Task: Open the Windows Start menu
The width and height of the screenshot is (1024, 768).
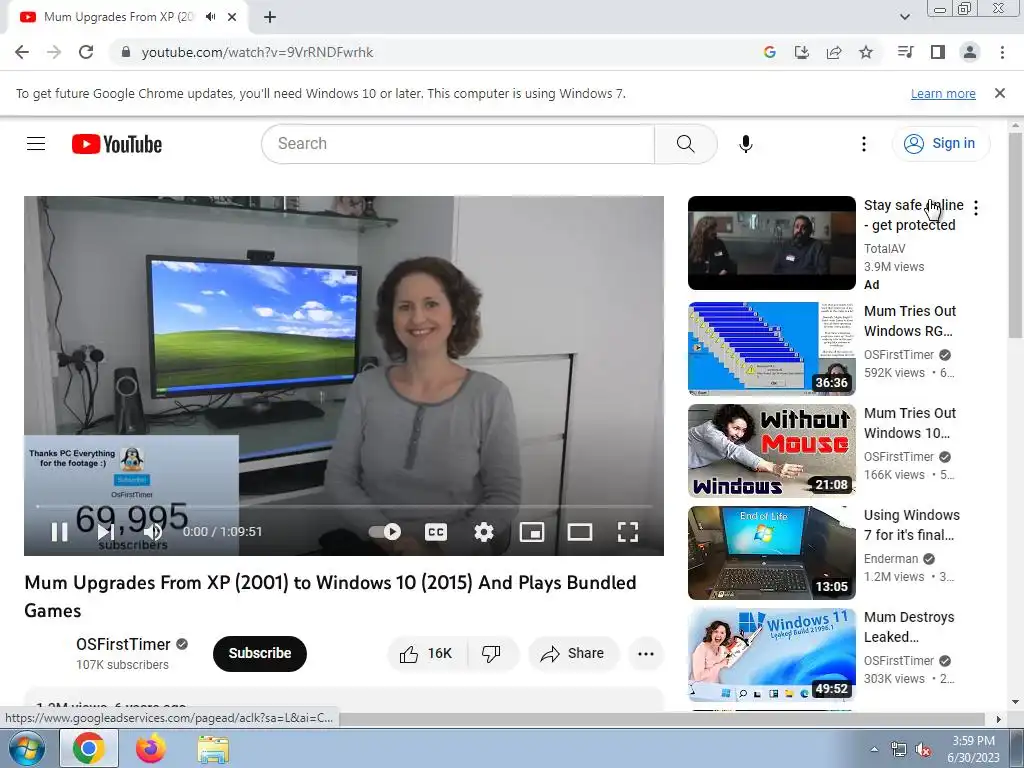Action: [27, 748]
